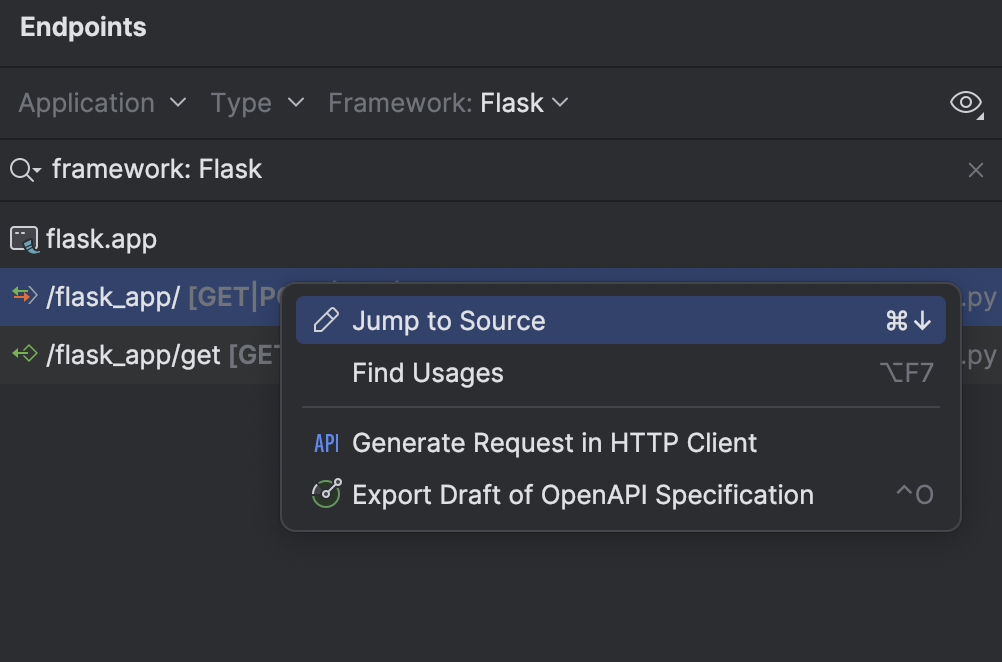Open the Application filter dropdown
1002x662 pixels.
[x=100, y=102]
